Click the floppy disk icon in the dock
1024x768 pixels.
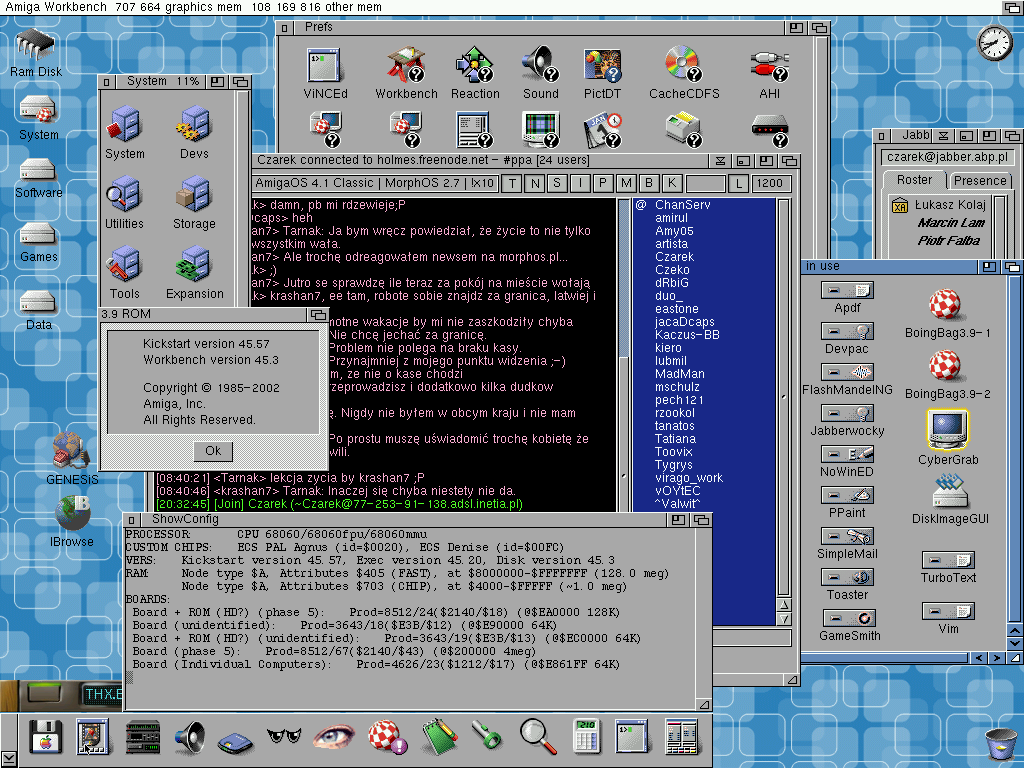tap(46, 737)
